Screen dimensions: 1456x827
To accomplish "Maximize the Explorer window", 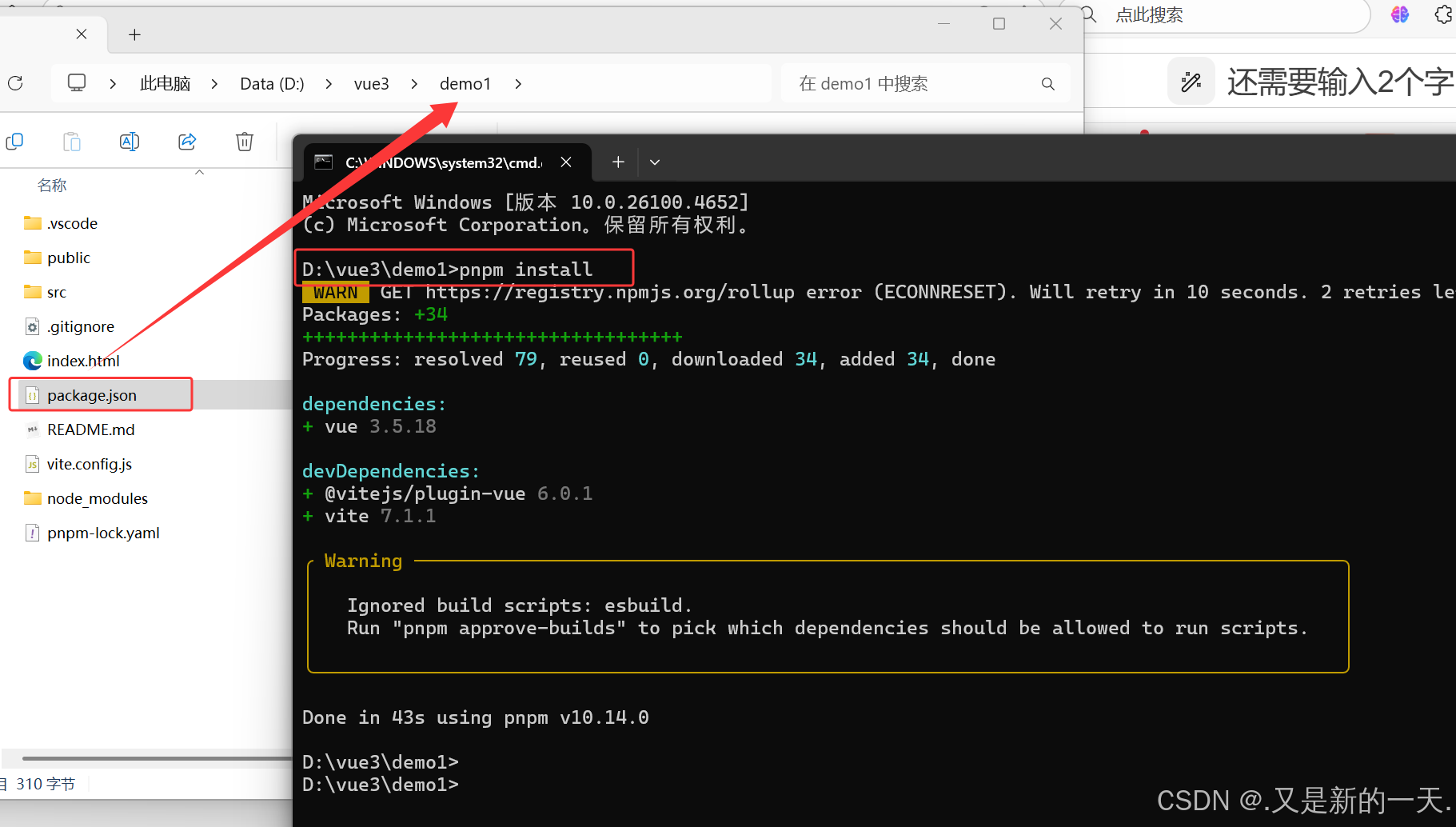I will click(x=999, y=24).
